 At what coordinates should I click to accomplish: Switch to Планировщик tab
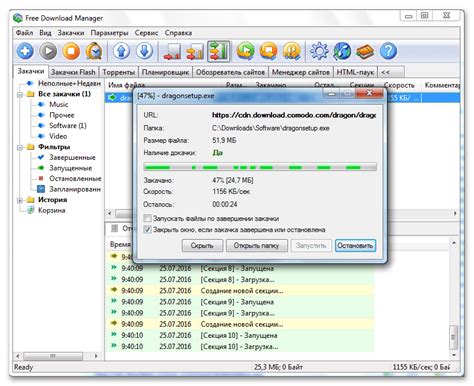pyautogui.click(x=165, y=72)
